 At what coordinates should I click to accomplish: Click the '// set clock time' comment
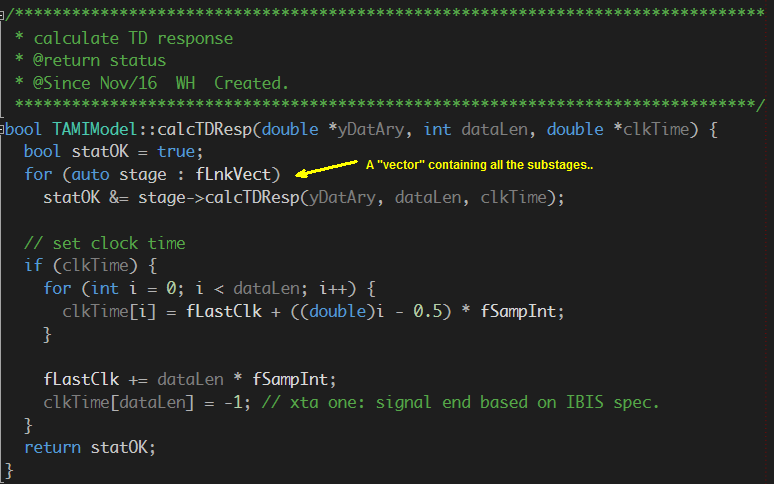pyautogui.click(x=104, y=243)
